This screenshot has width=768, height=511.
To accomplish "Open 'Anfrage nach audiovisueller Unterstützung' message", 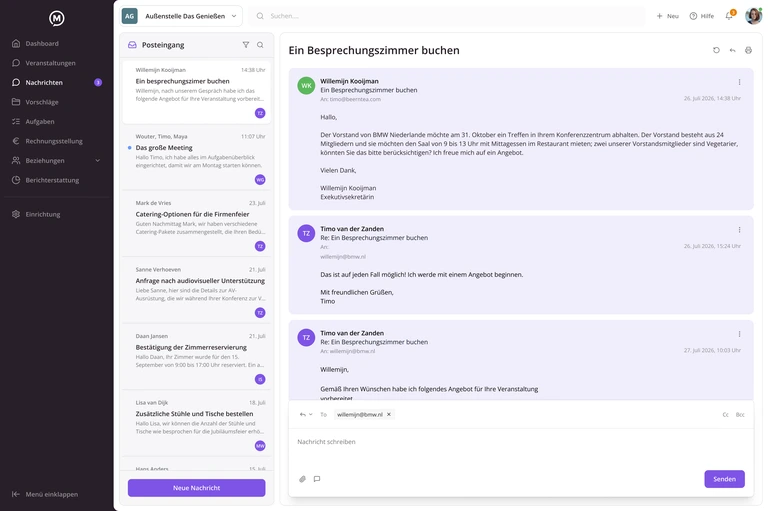I will click(x=197, y=292).
